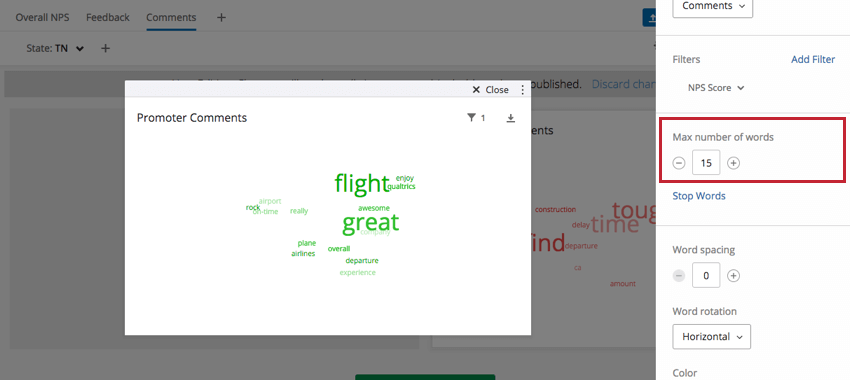Image resolution: width=850 pixels, height=380 pixels.
Task: Click the Add Filter link
Action: (x=813, y=60)
